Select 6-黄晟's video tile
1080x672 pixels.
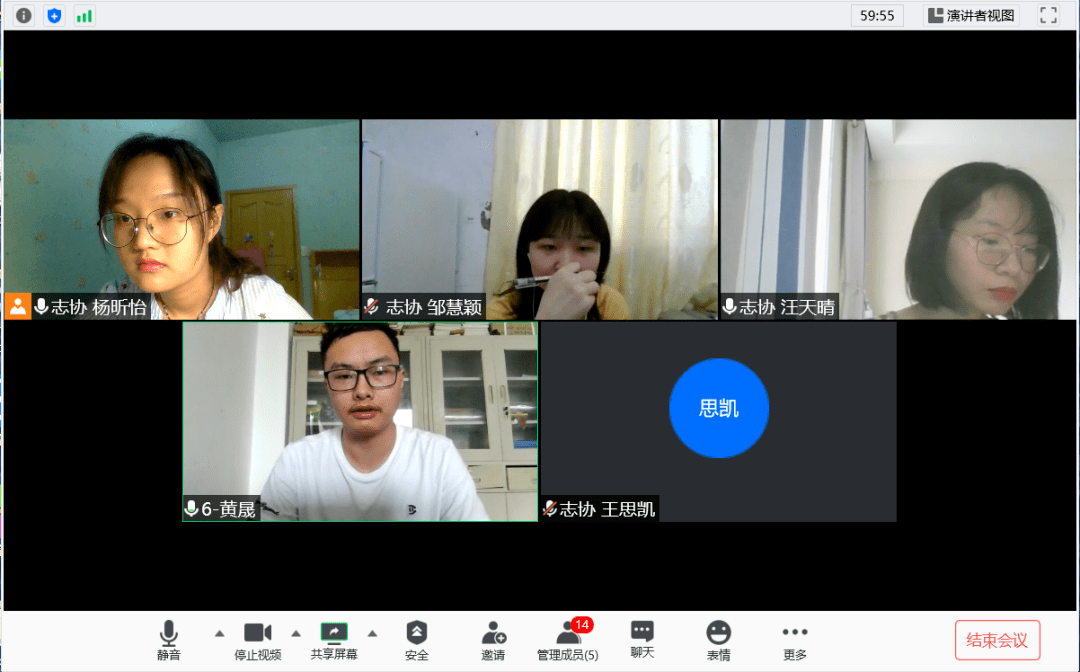360,422
